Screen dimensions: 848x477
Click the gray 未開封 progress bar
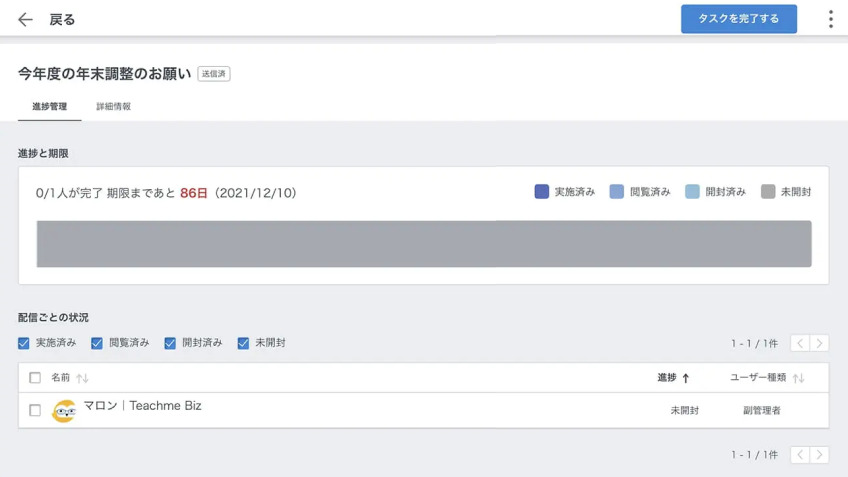(424, 243)
